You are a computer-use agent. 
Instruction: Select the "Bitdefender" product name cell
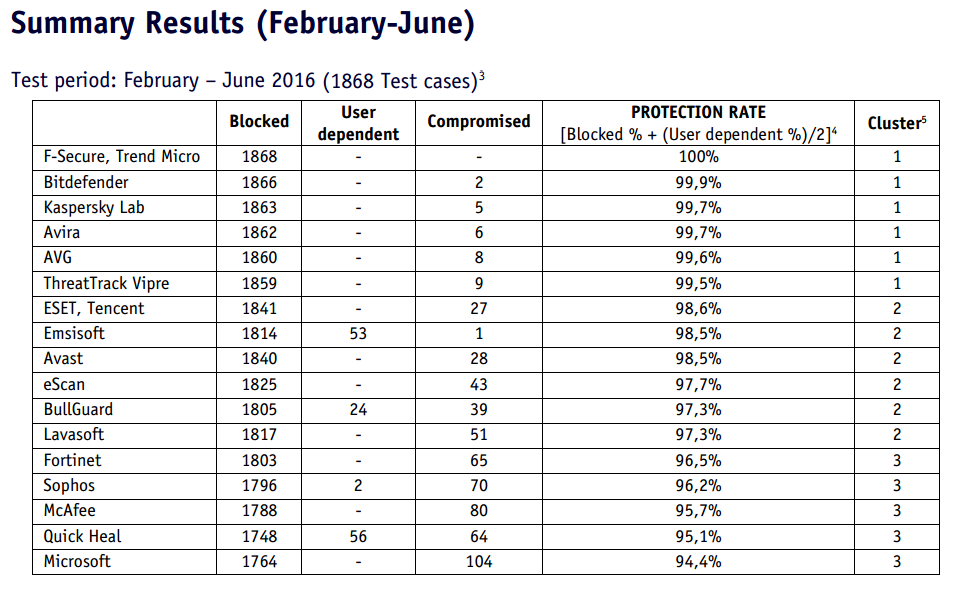pyautogui.click(x=86, y=182)
